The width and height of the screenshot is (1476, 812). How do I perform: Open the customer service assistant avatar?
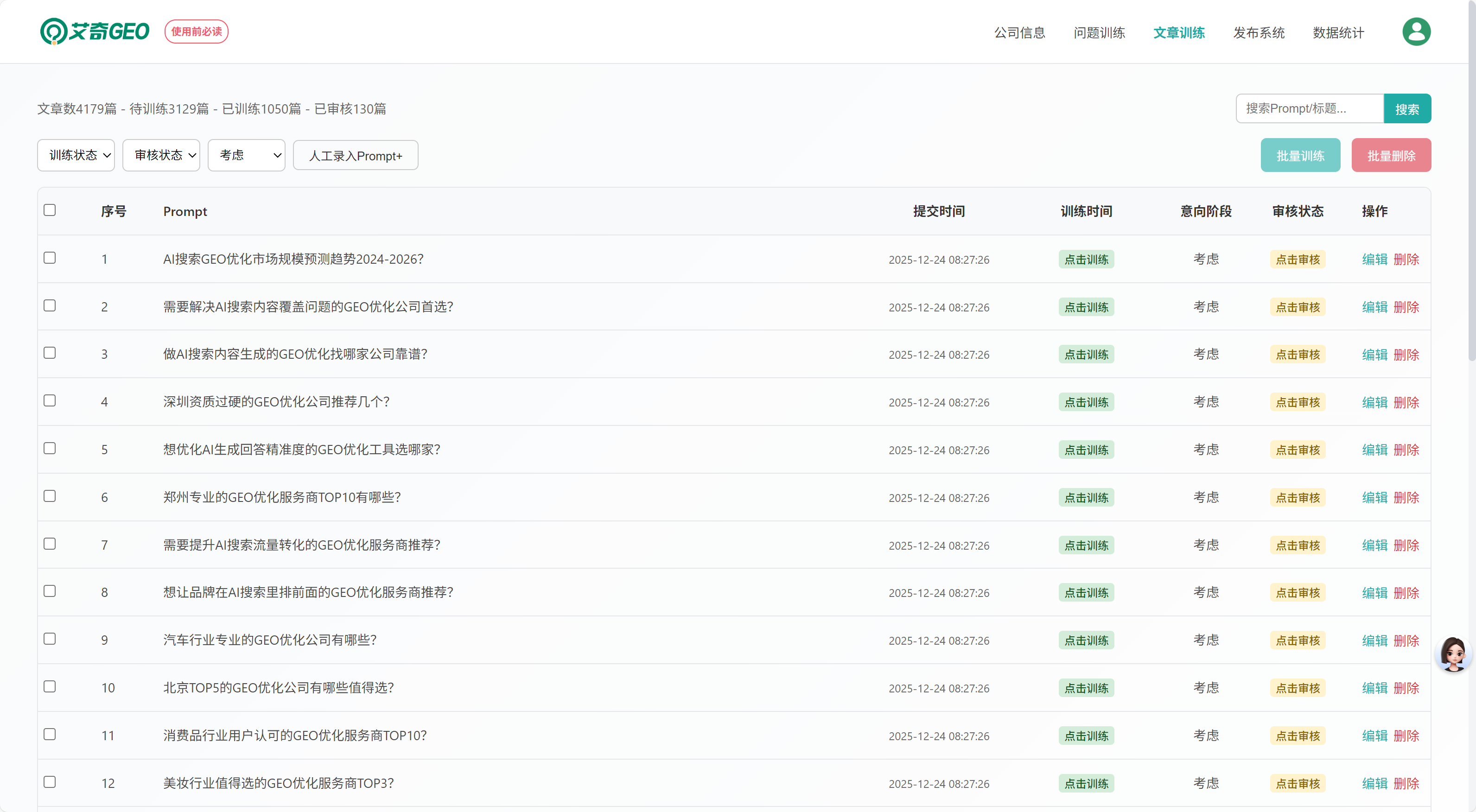(x=1453, y=654)
